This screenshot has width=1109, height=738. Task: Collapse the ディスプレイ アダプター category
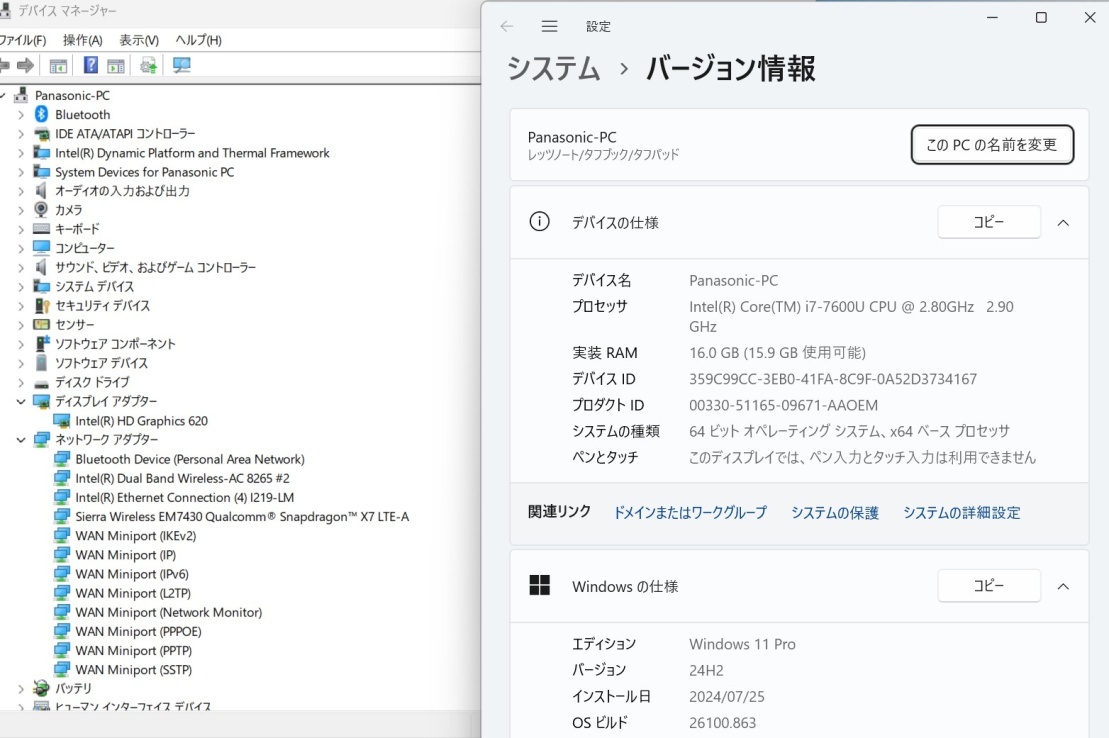[x=21, y=401]
